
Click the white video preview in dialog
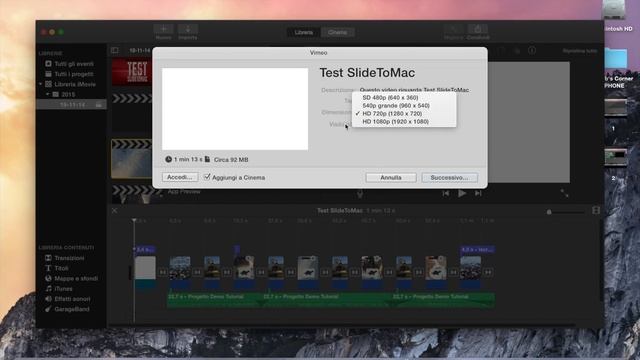point(235,109)
